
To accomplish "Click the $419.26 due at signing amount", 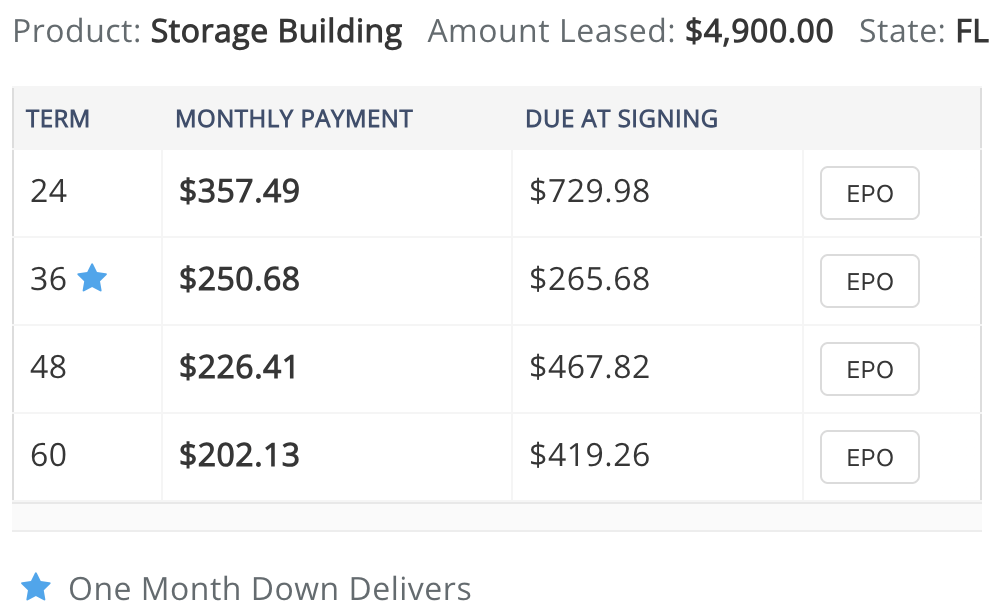I will [x=589, y=455].
